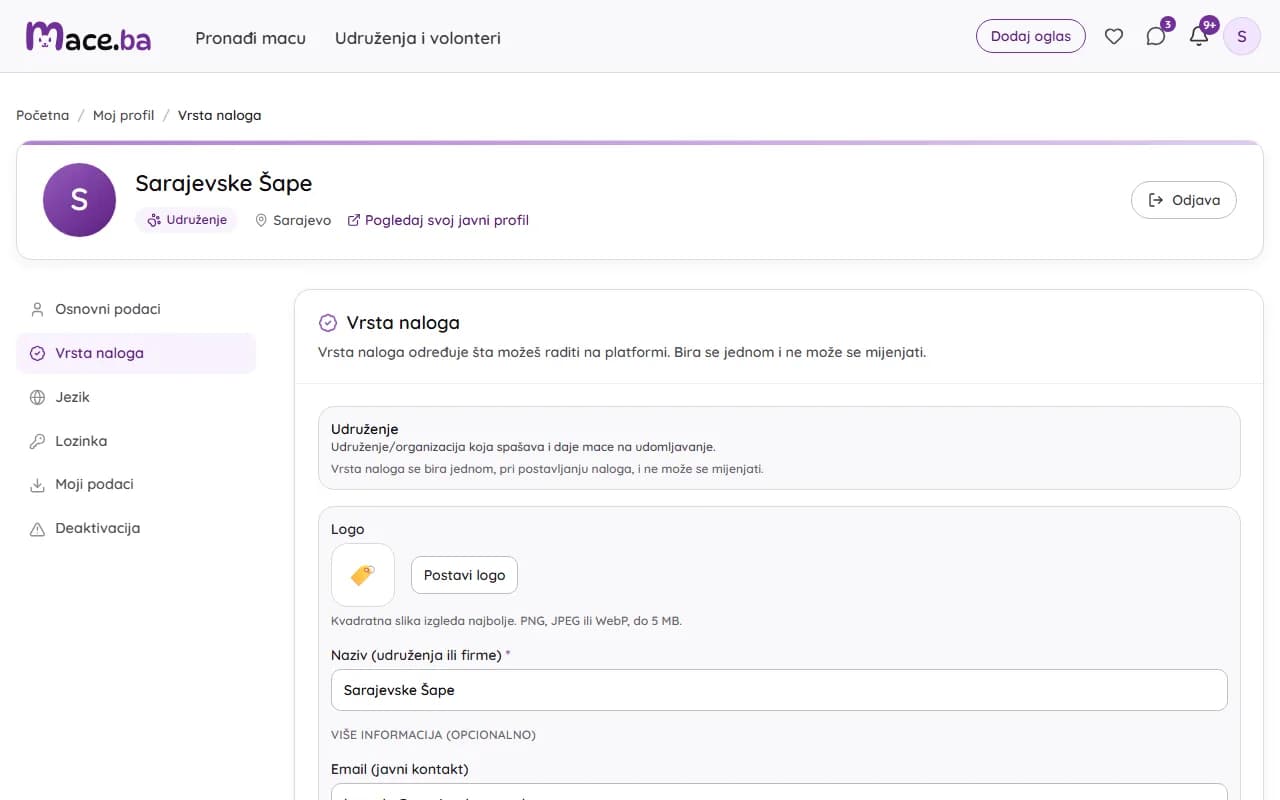Open Pogledaj svoj javni profil link
The image size is (1280, 800).
coord(438,220)
